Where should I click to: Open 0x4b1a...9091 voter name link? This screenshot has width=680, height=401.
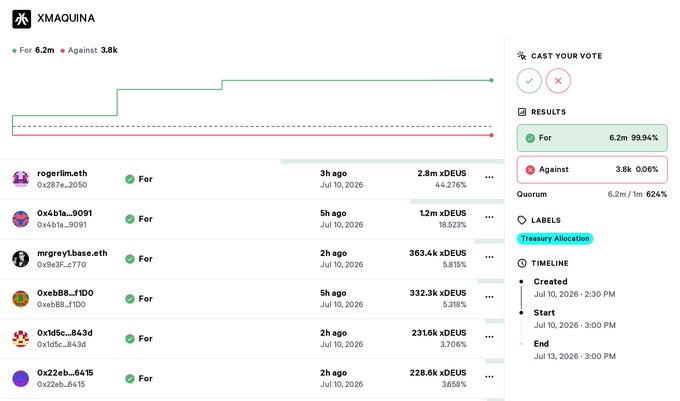(65, 213)
